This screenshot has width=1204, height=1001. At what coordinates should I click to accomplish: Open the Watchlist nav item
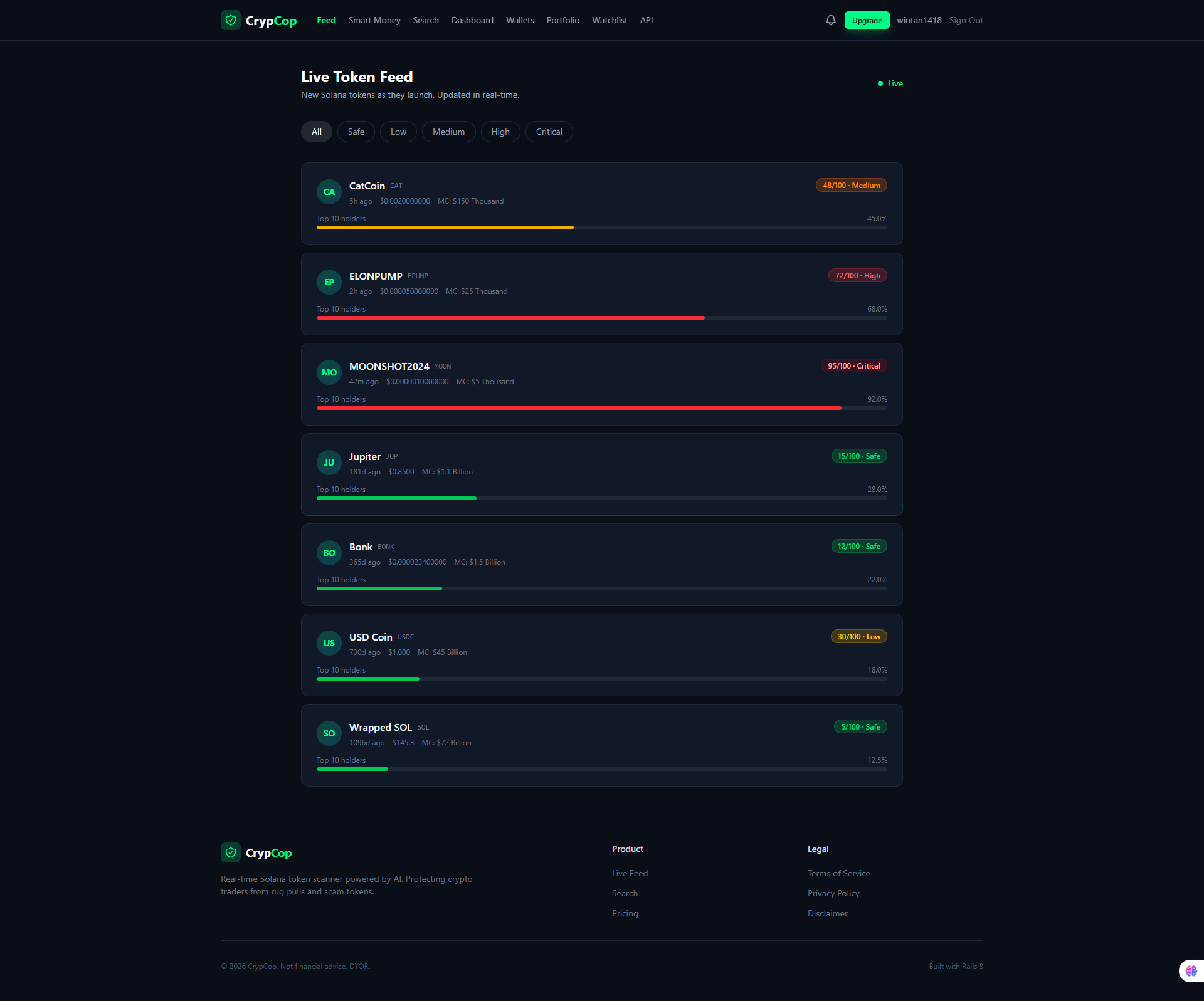[610, 20]
